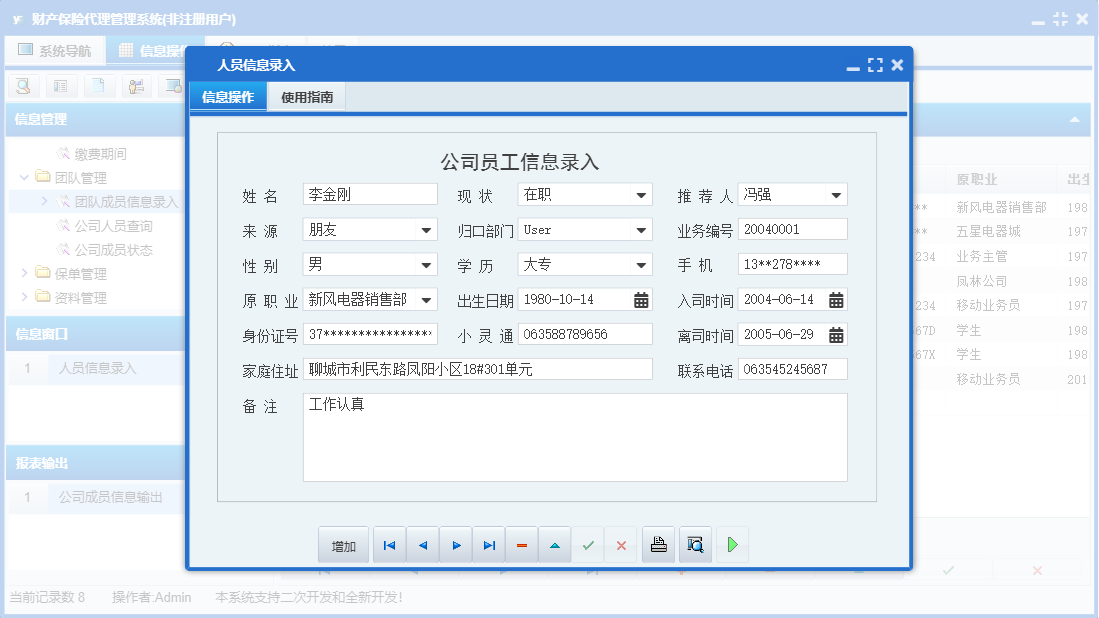
Task: Run the green execute arrow icon
Action: (732, 544)
